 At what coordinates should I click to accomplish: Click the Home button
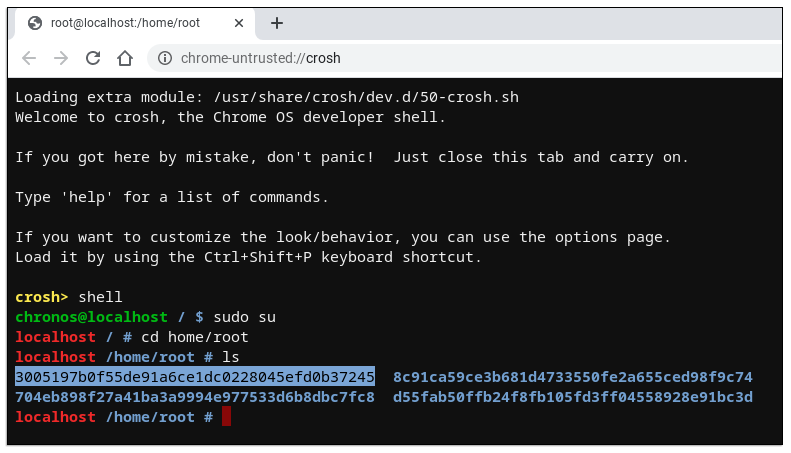pyautogui.click(x=125, y=58)
